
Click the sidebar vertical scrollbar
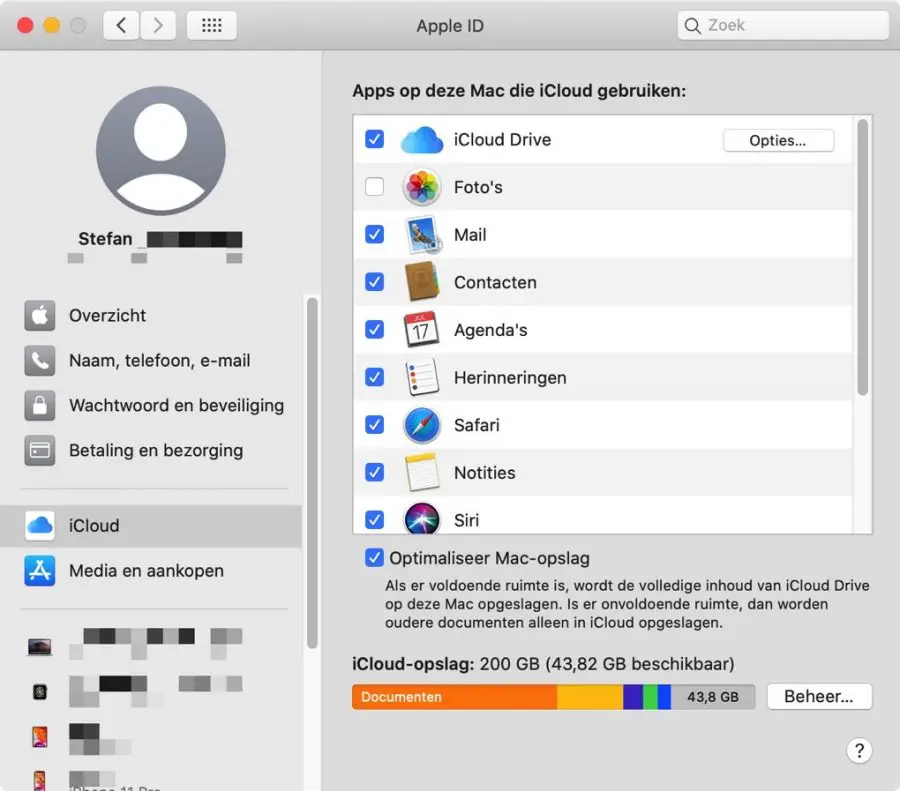(x=312, y=473)
